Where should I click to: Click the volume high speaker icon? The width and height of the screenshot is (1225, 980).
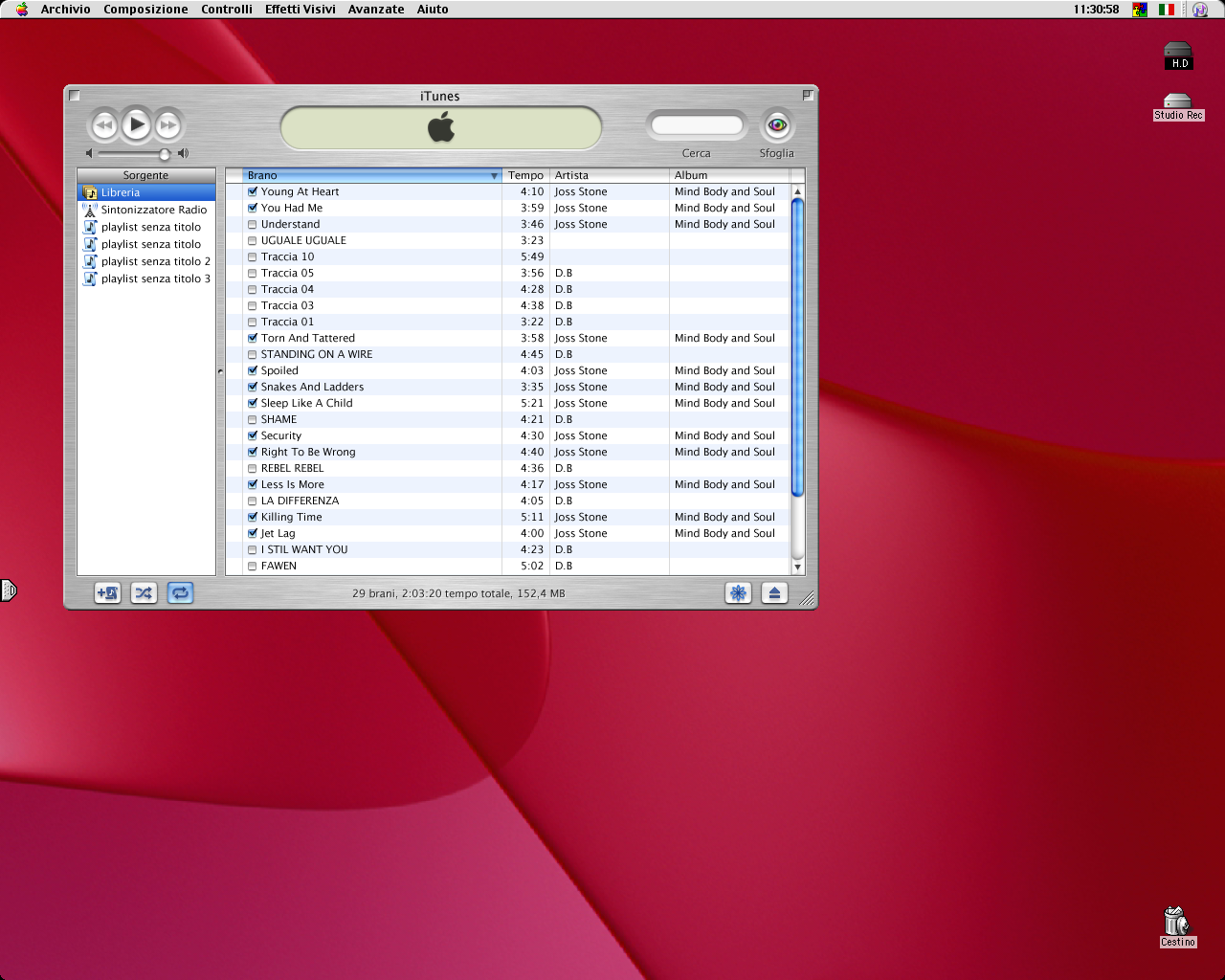point(183,153)
